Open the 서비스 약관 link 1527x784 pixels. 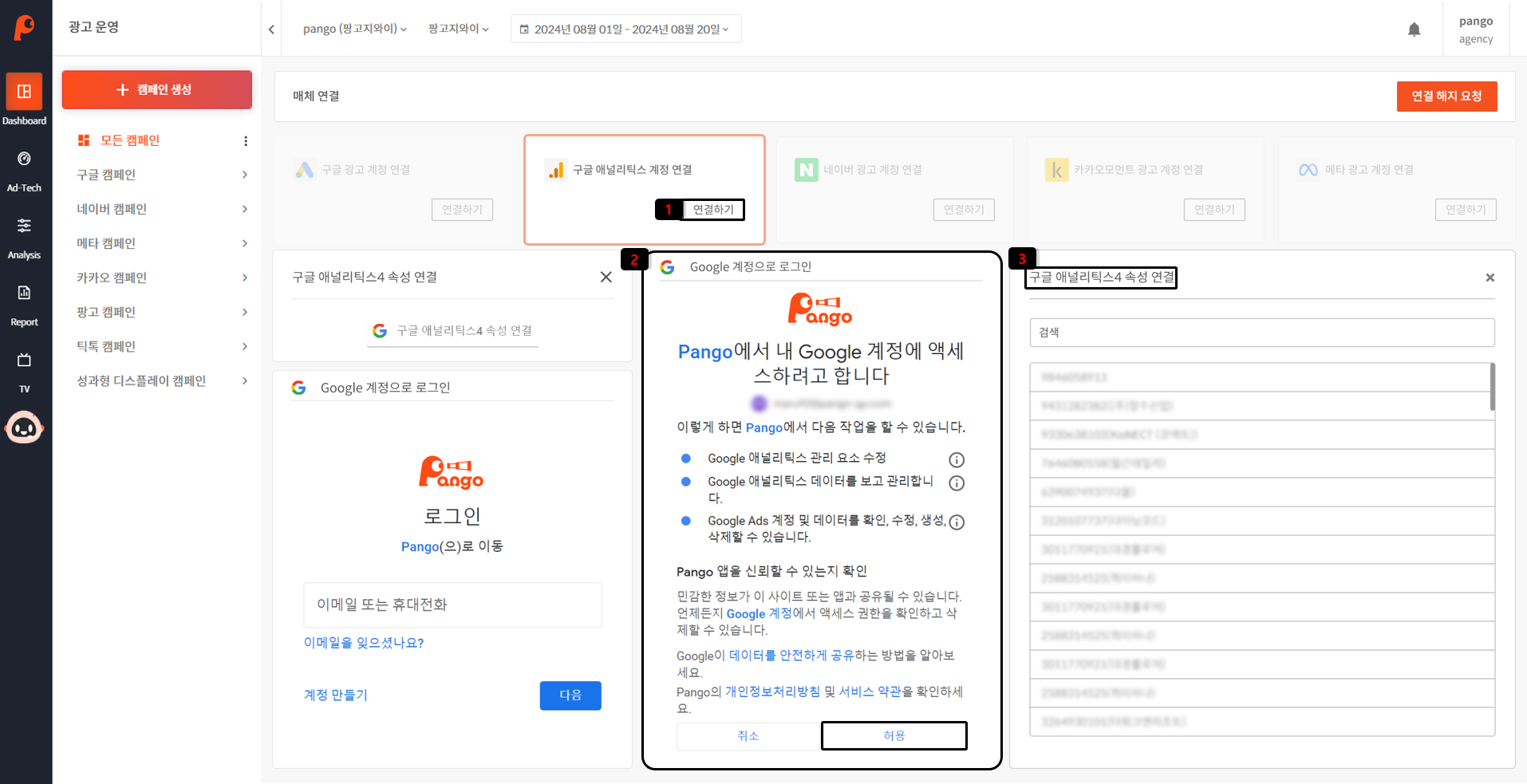click(x=870, y=691)
